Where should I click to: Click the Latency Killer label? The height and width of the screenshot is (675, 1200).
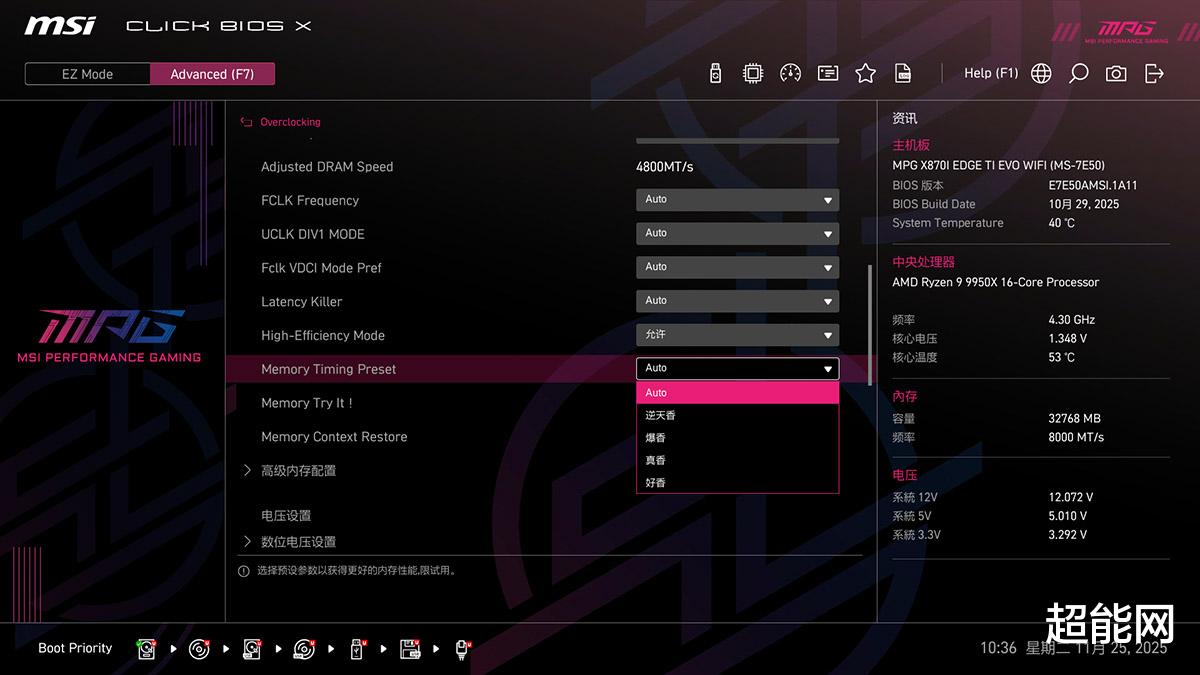[302, 302]
